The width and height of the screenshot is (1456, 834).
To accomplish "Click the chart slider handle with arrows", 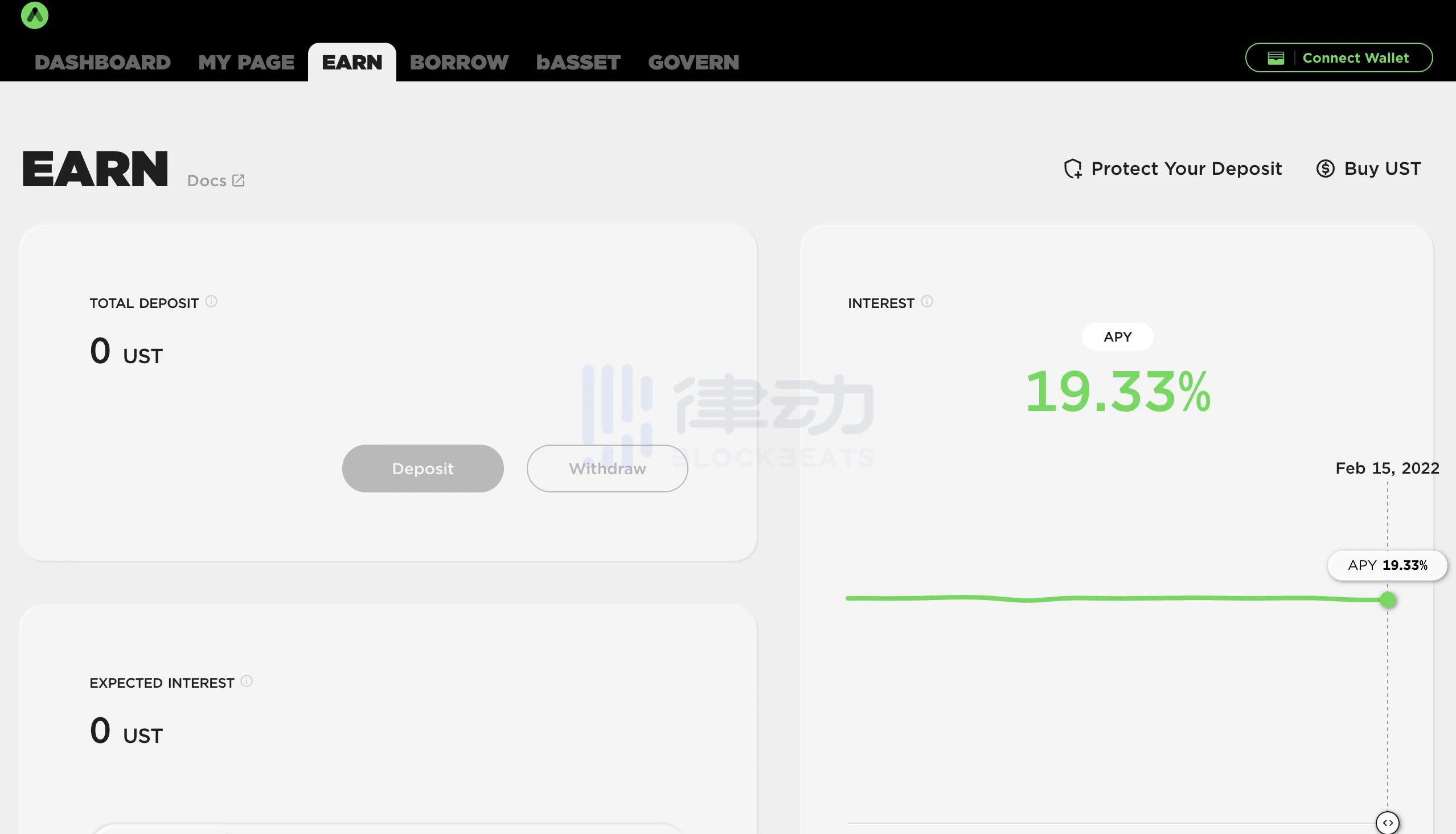I will [x=1387, y=823].
